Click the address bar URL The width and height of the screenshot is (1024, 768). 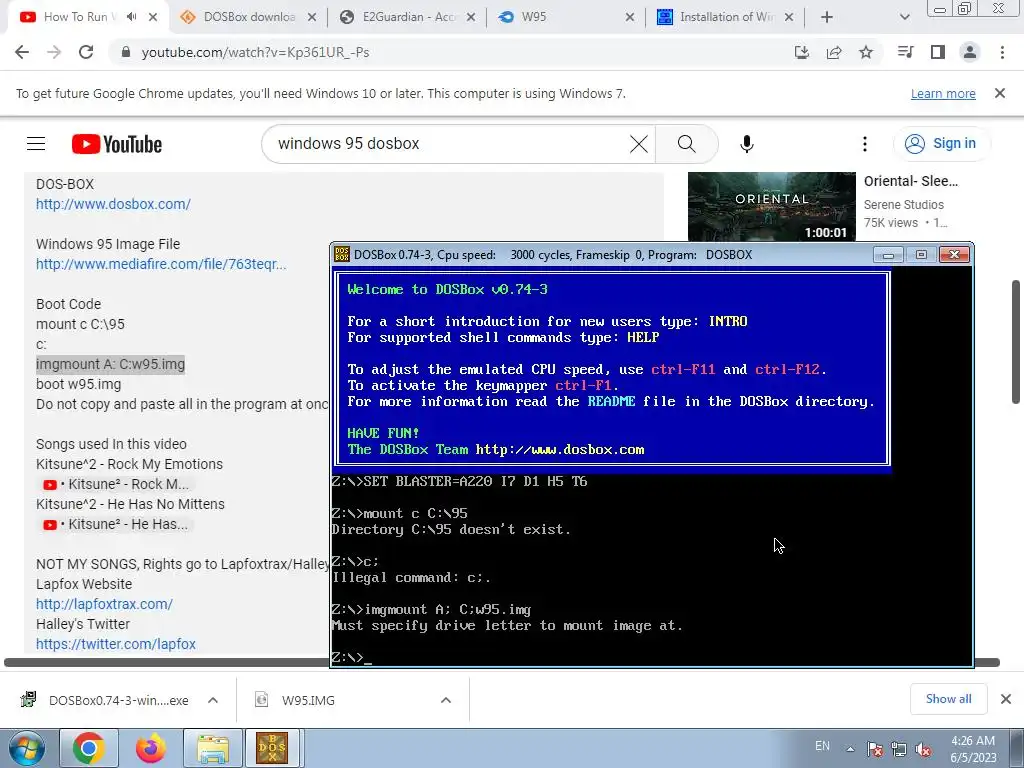click(x=255, y=52)
